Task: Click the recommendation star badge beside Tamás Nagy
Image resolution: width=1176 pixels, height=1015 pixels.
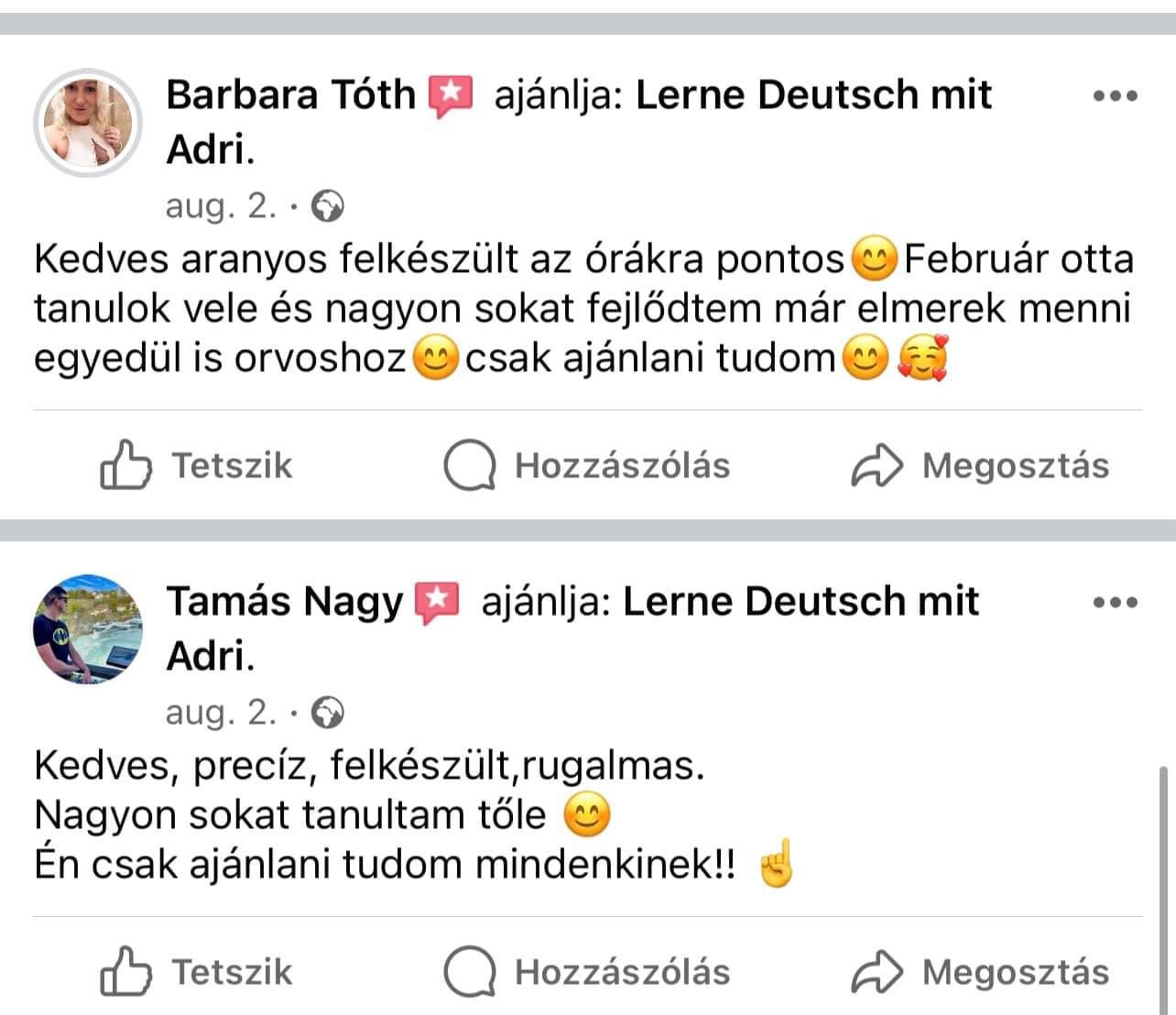Action: click(437, 603)
